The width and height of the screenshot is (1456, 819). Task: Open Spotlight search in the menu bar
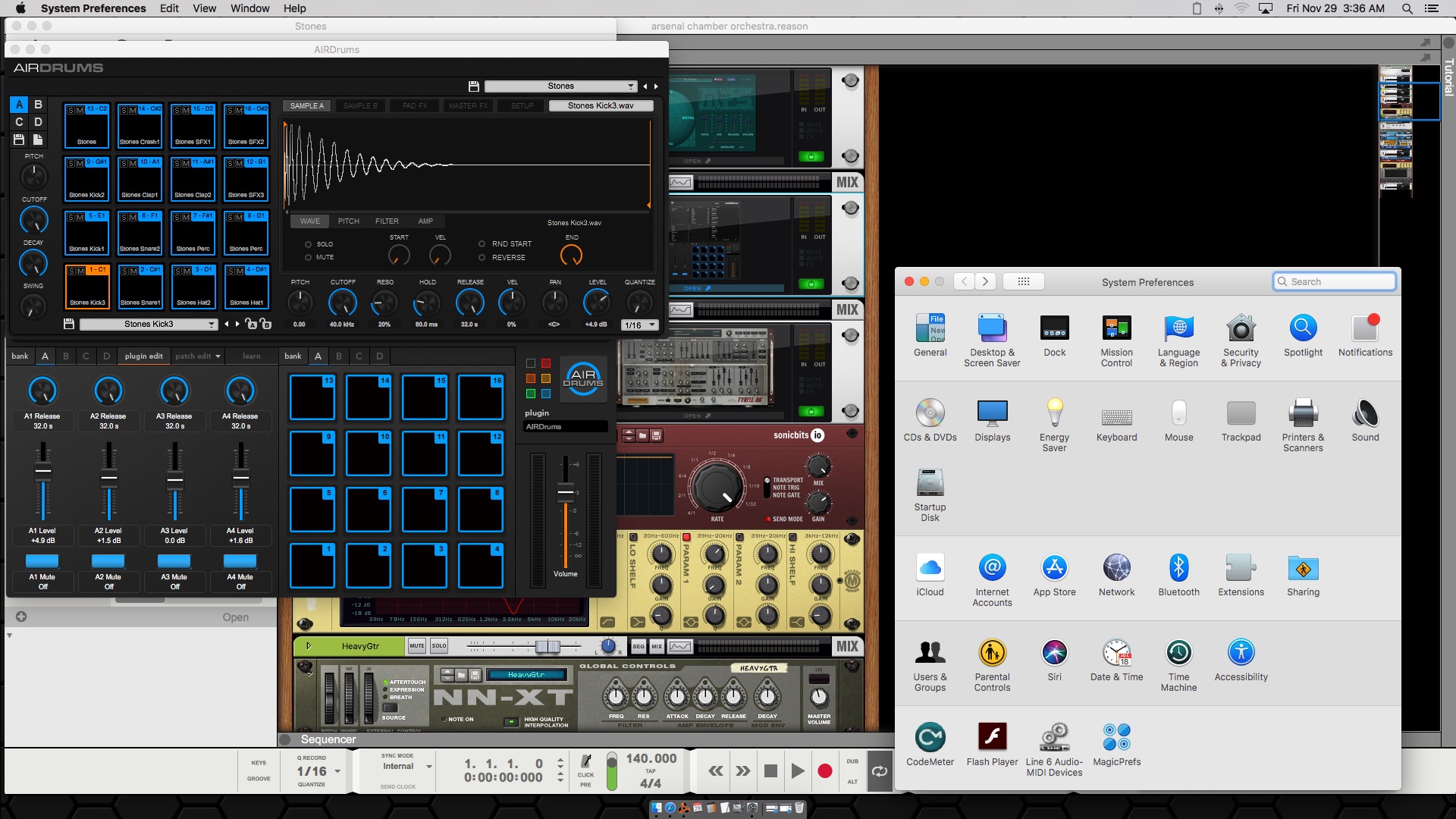[x=1407, y=8]
